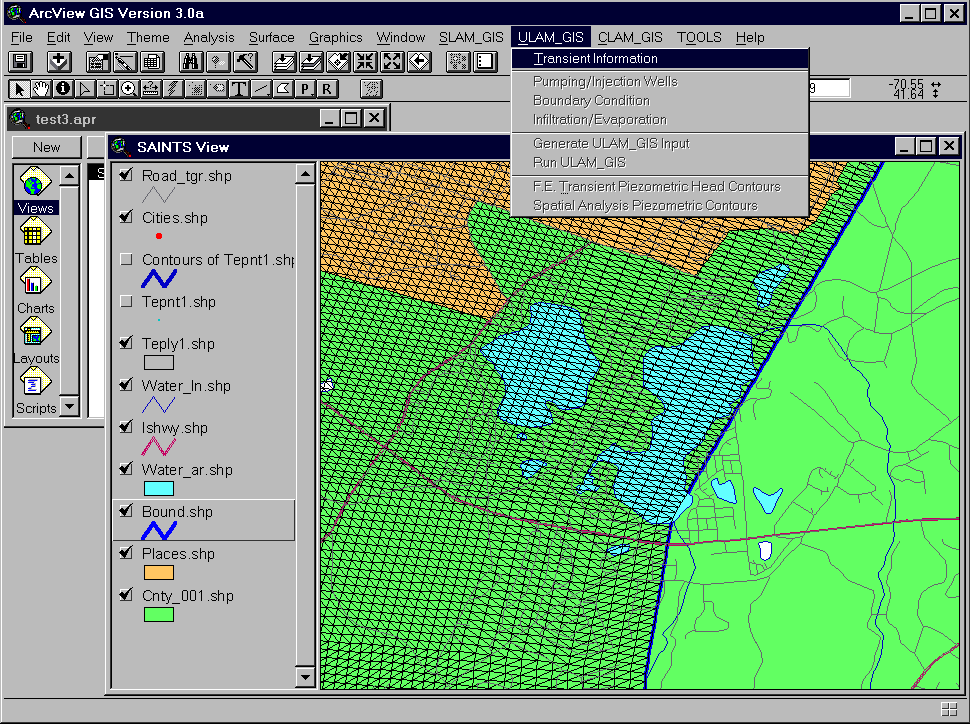
Task: Select Pumping/Injection Wells menu item
Action: (x=660, y=82)
